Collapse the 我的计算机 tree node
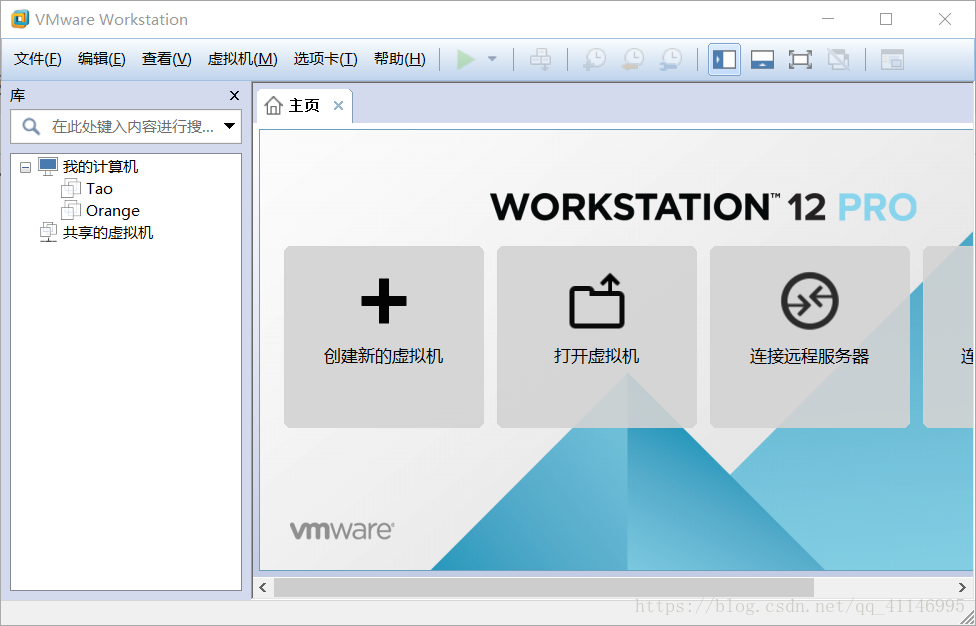 (x=26, y=167)
